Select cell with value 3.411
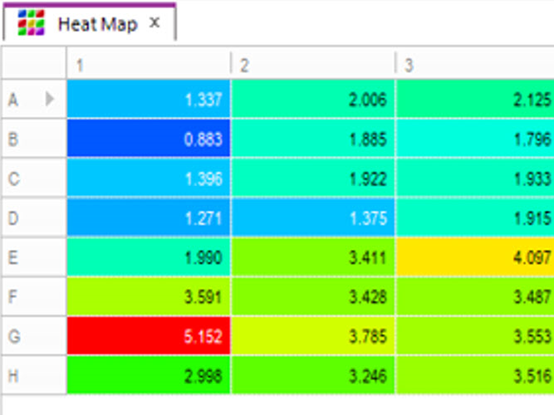This screenshot has height=415, width=554. coord(313,257)
